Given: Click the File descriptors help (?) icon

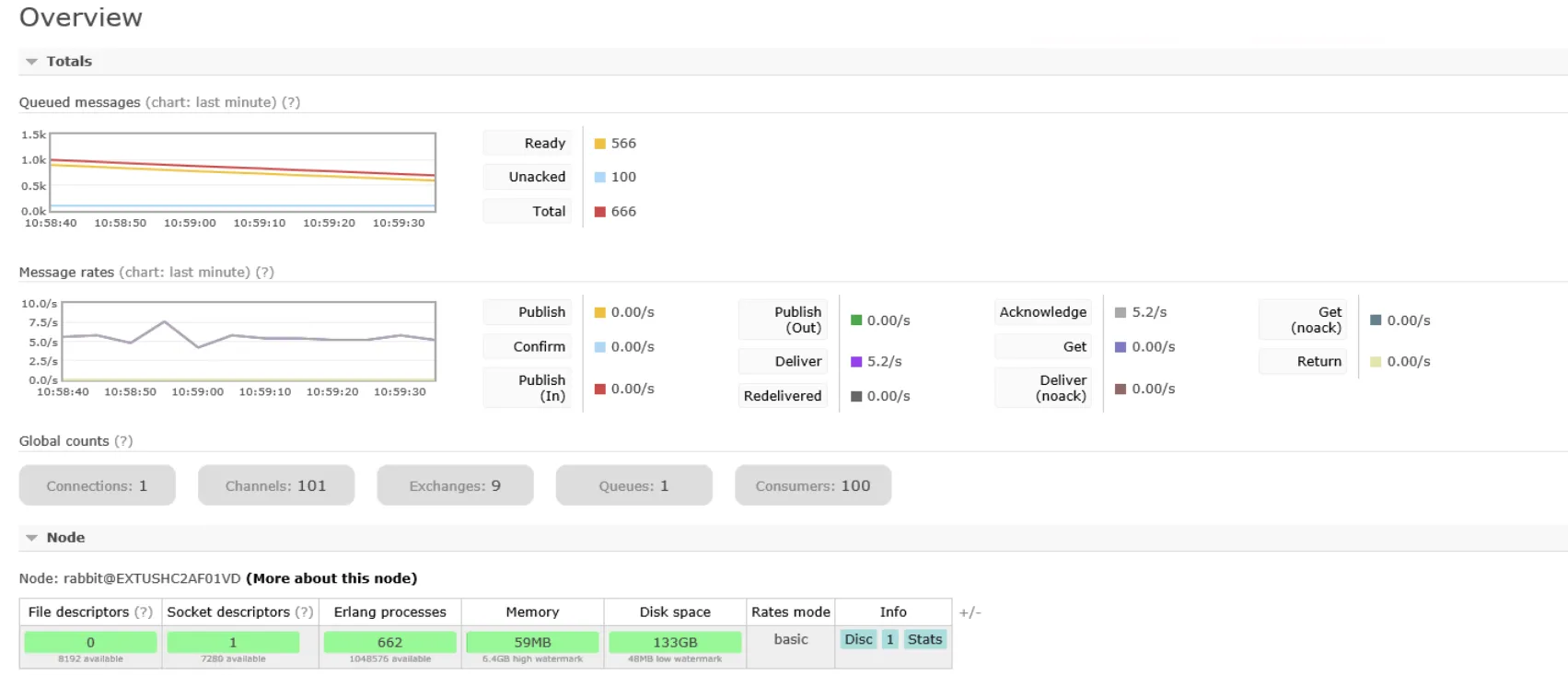Looking at the screenshot, I should [144, 612].
